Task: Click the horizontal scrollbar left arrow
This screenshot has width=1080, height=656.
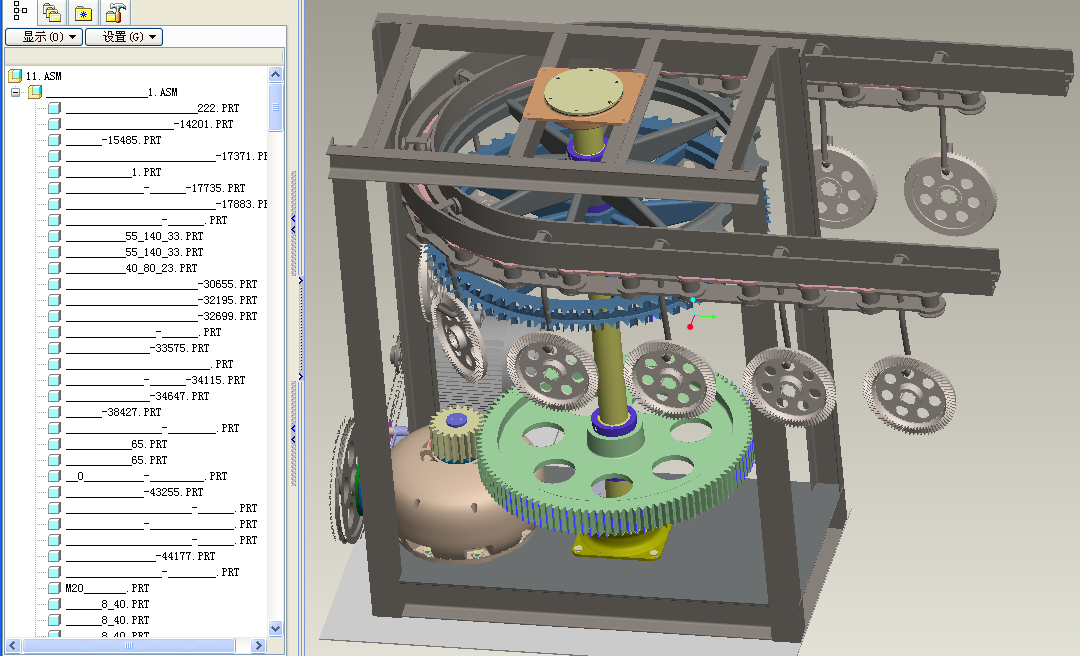Action: (12, 646)
